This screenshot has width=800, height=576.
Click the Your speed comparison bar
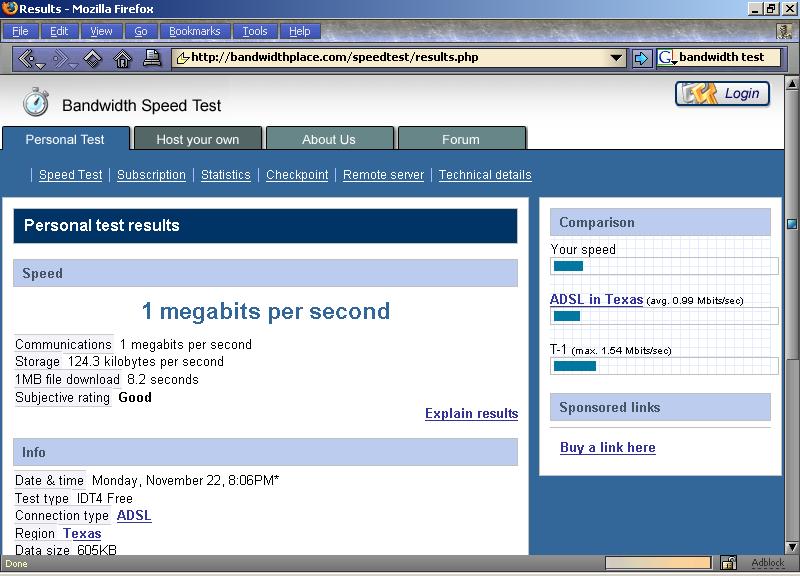(x=664, y=266)
